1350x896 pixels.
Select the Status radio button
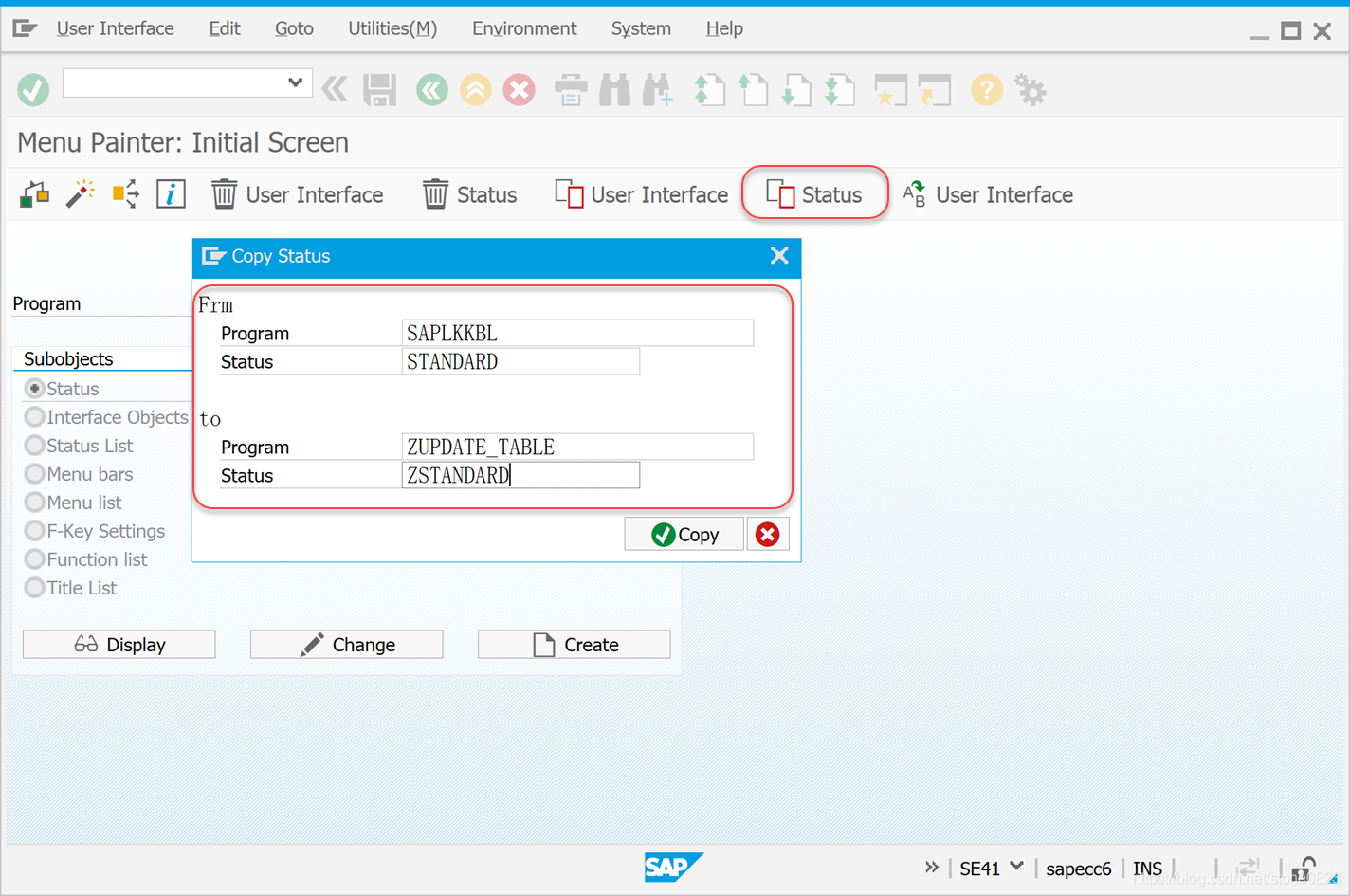click(x=35, y=389)
